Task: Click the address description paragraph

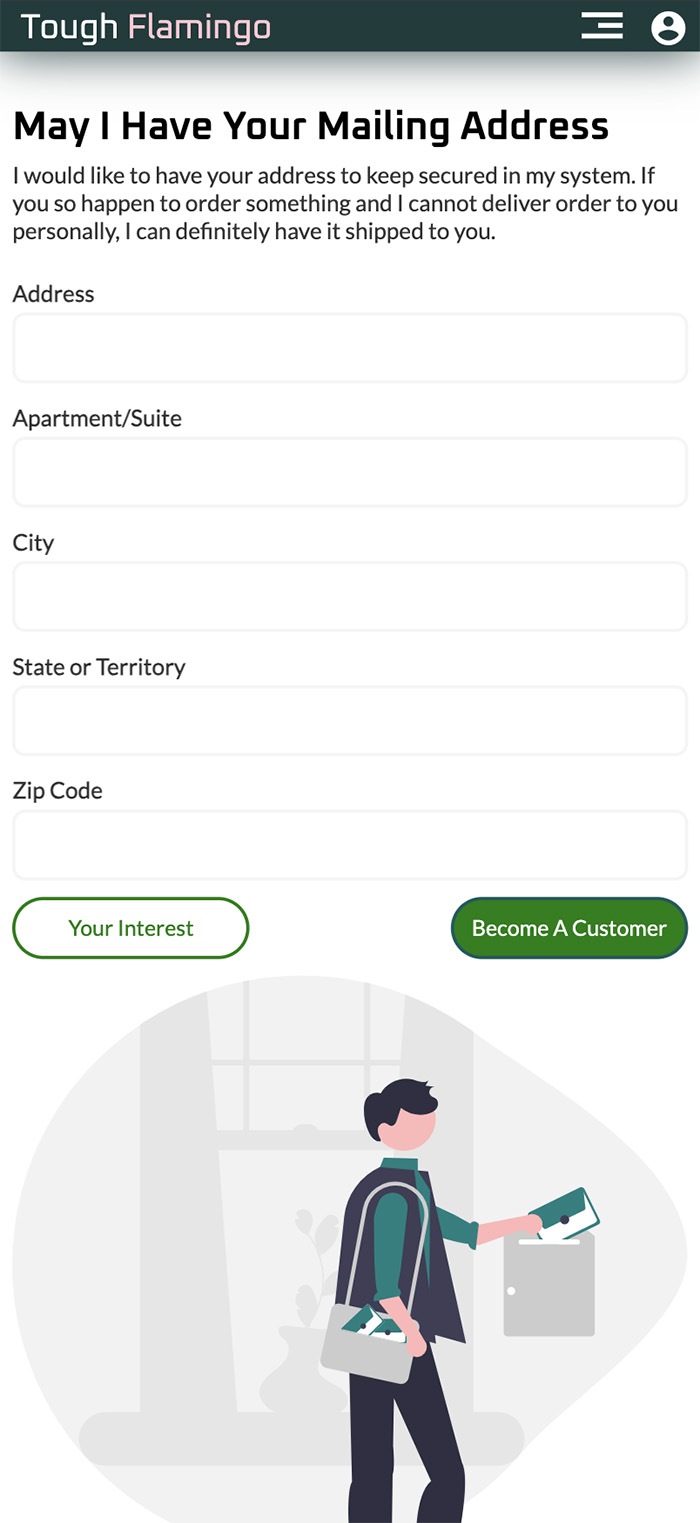Action: pos(345,204)
